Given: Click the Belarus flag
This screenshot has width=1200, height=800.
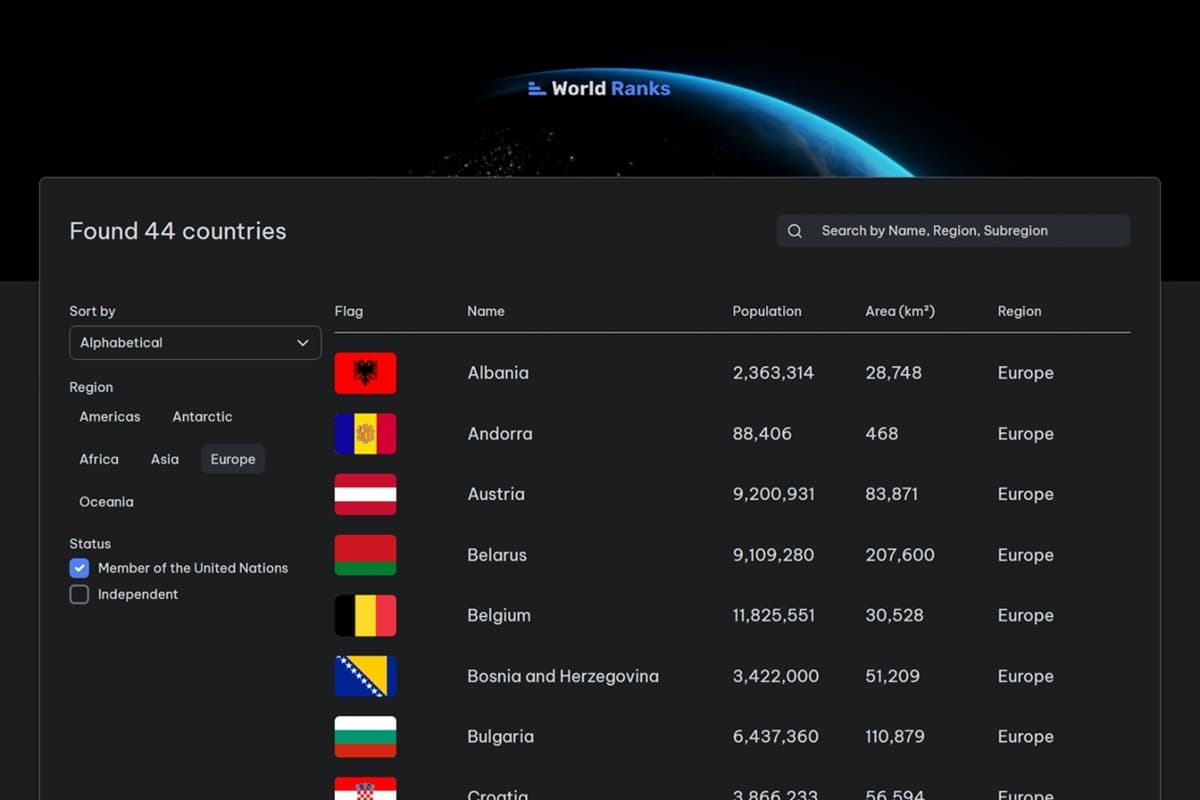Looking at the screenshot, I should 365,555.
